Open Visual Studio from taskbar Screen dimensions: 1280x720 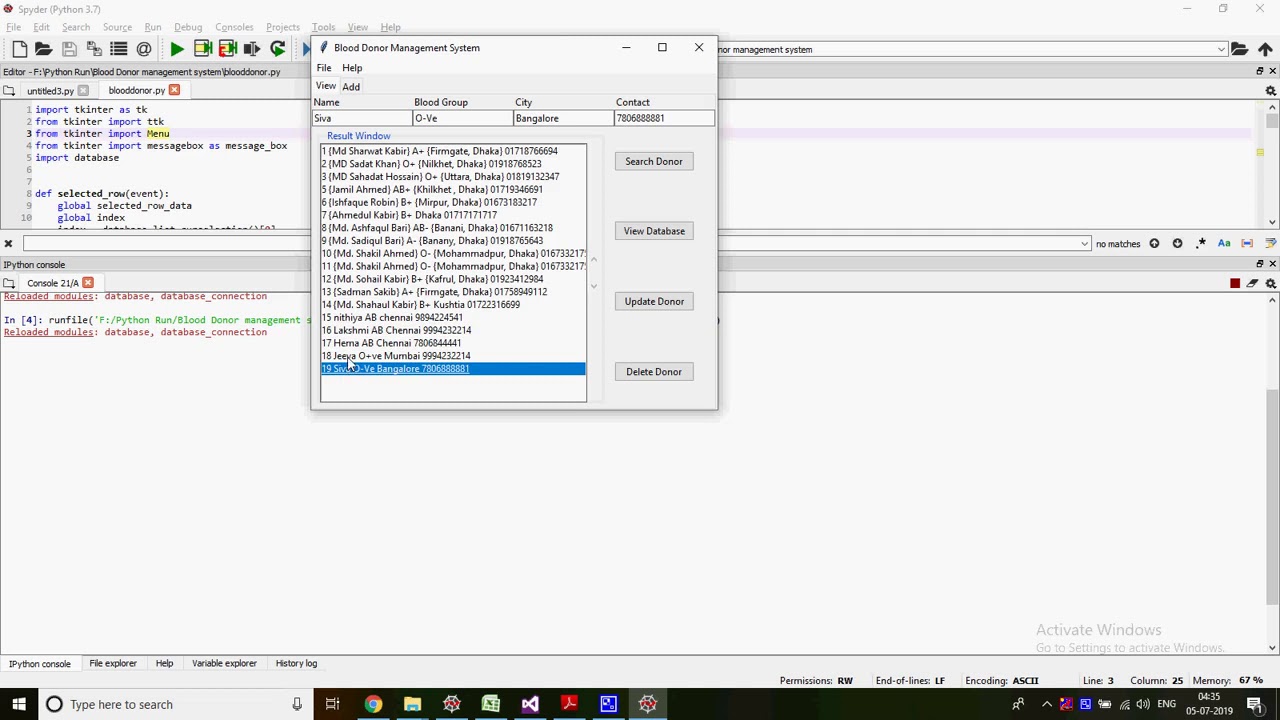(x=530, y=704)
